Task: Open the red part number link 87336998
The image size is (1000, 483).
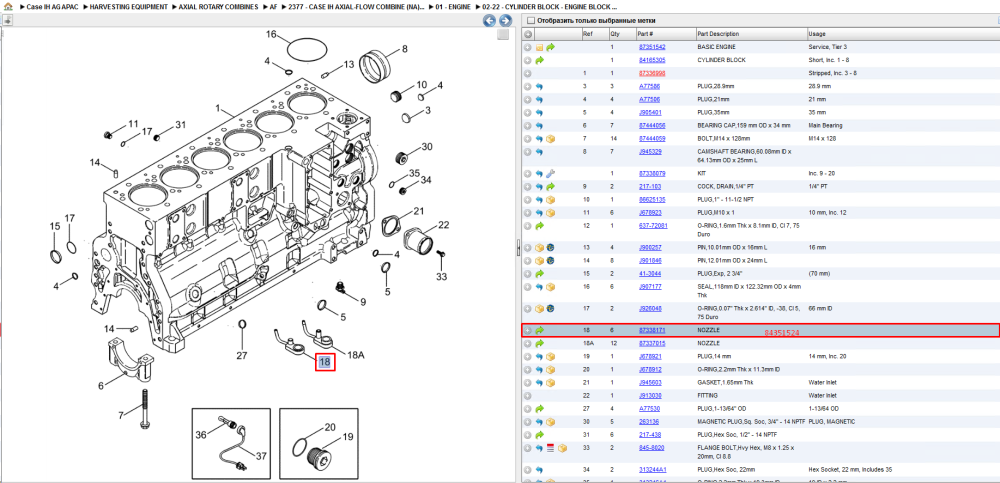Action: click(652, 73)
